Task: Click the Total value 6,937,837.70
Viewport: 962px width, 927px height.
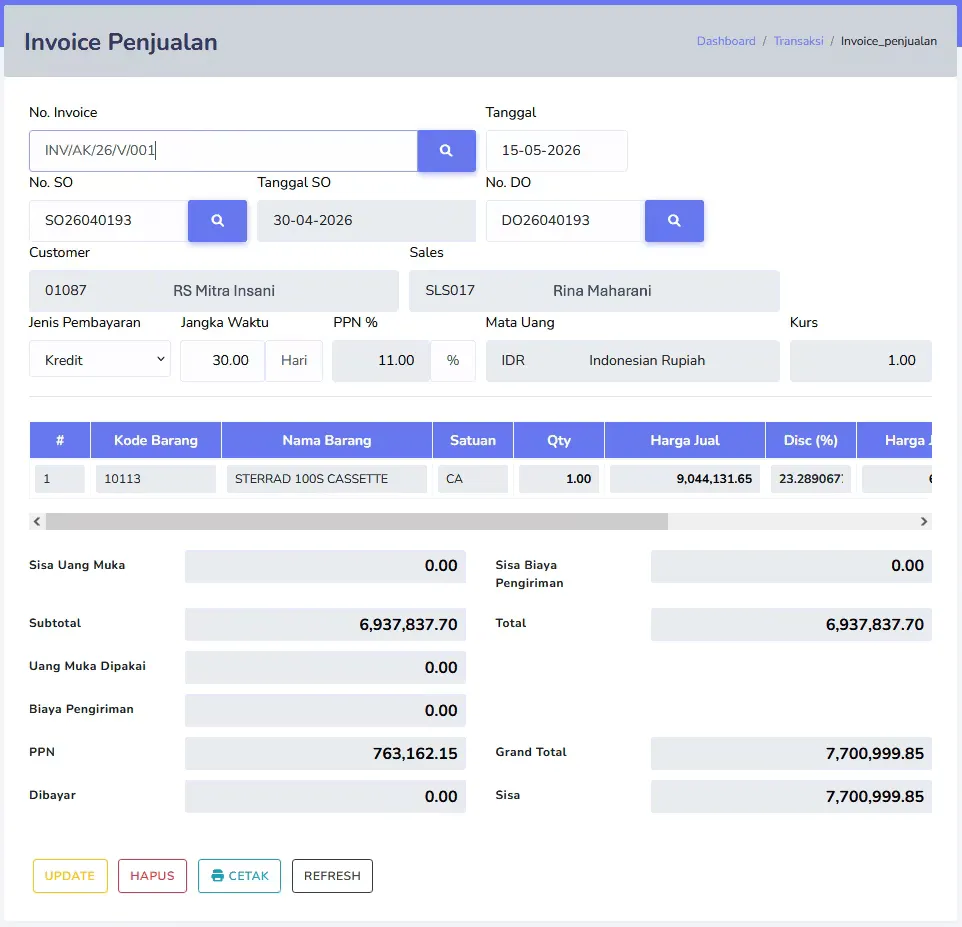Action: [x=791, y=625]
